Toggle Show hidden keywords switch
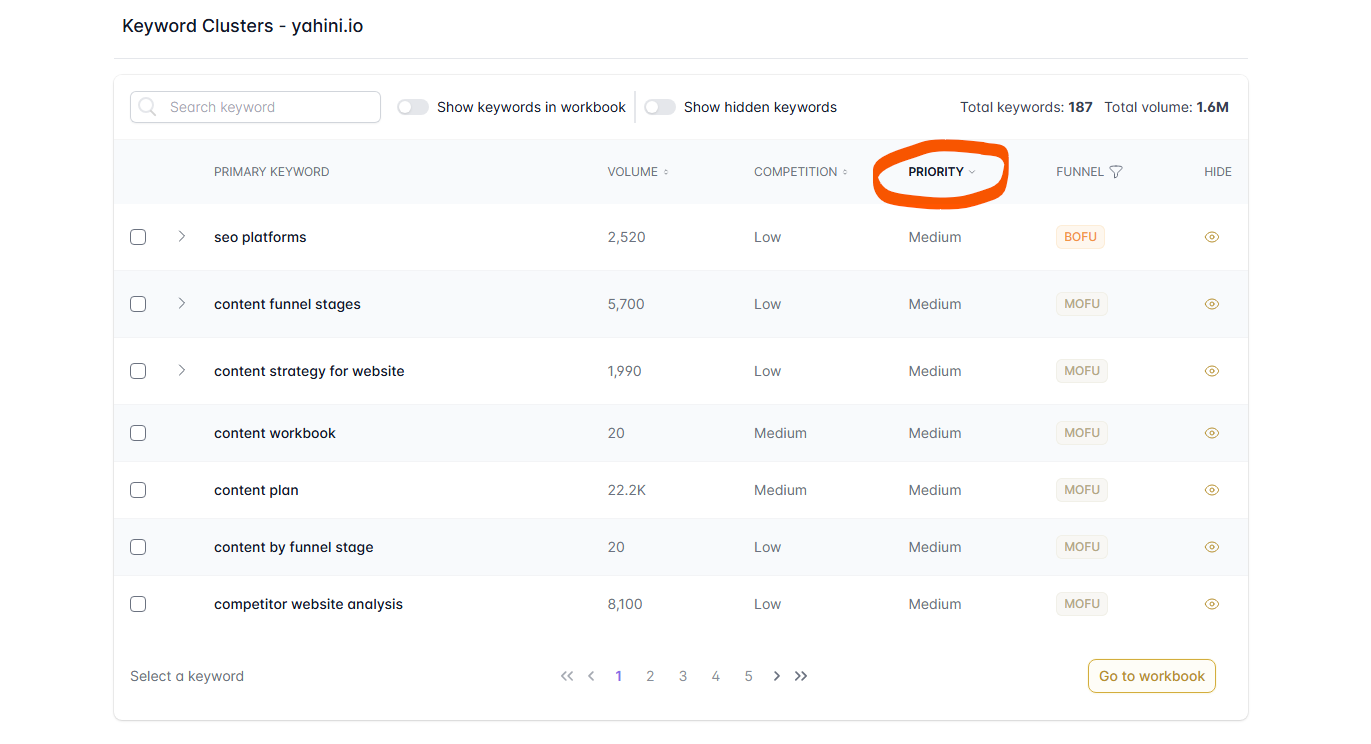 [659, 107]
